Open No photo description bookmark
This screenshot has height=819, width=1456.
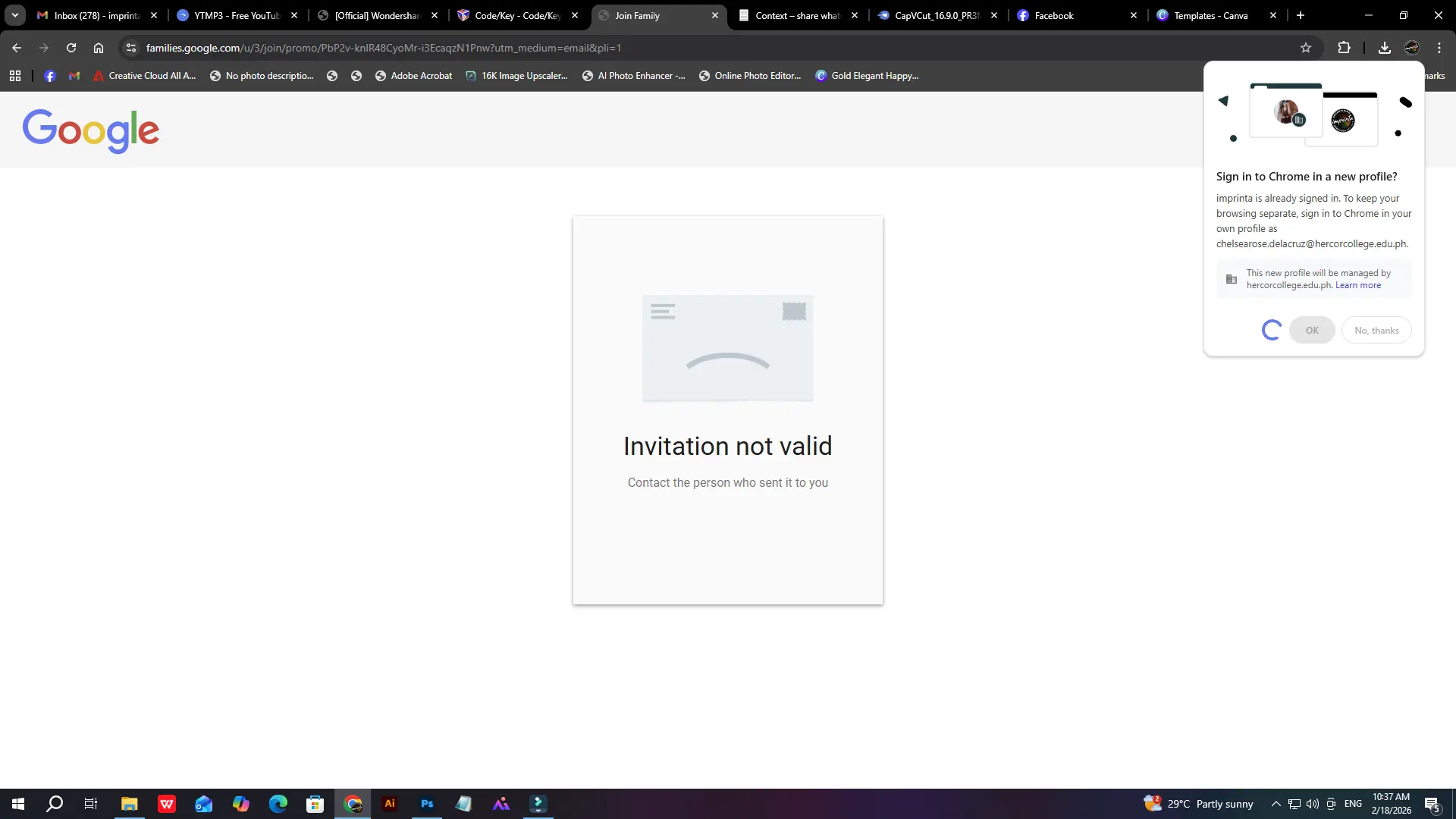(x=262, y=76)
